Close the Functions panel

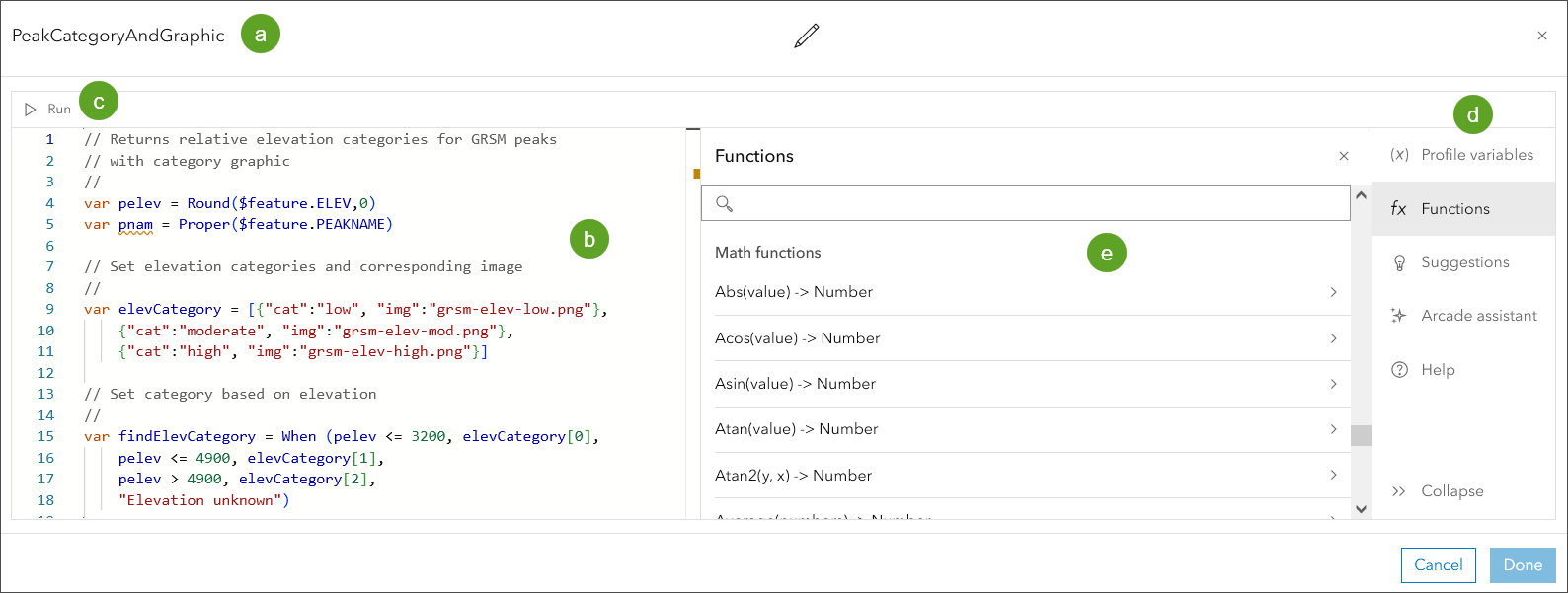tap(1343, 156)
